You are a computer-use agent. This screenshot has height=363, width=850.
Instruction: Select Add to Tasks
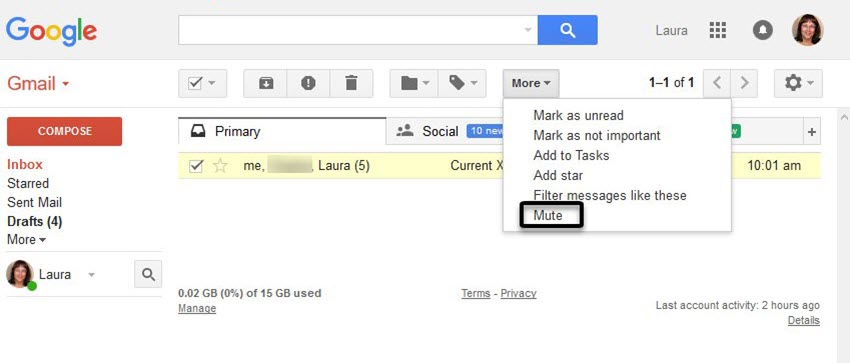point(571,155)
